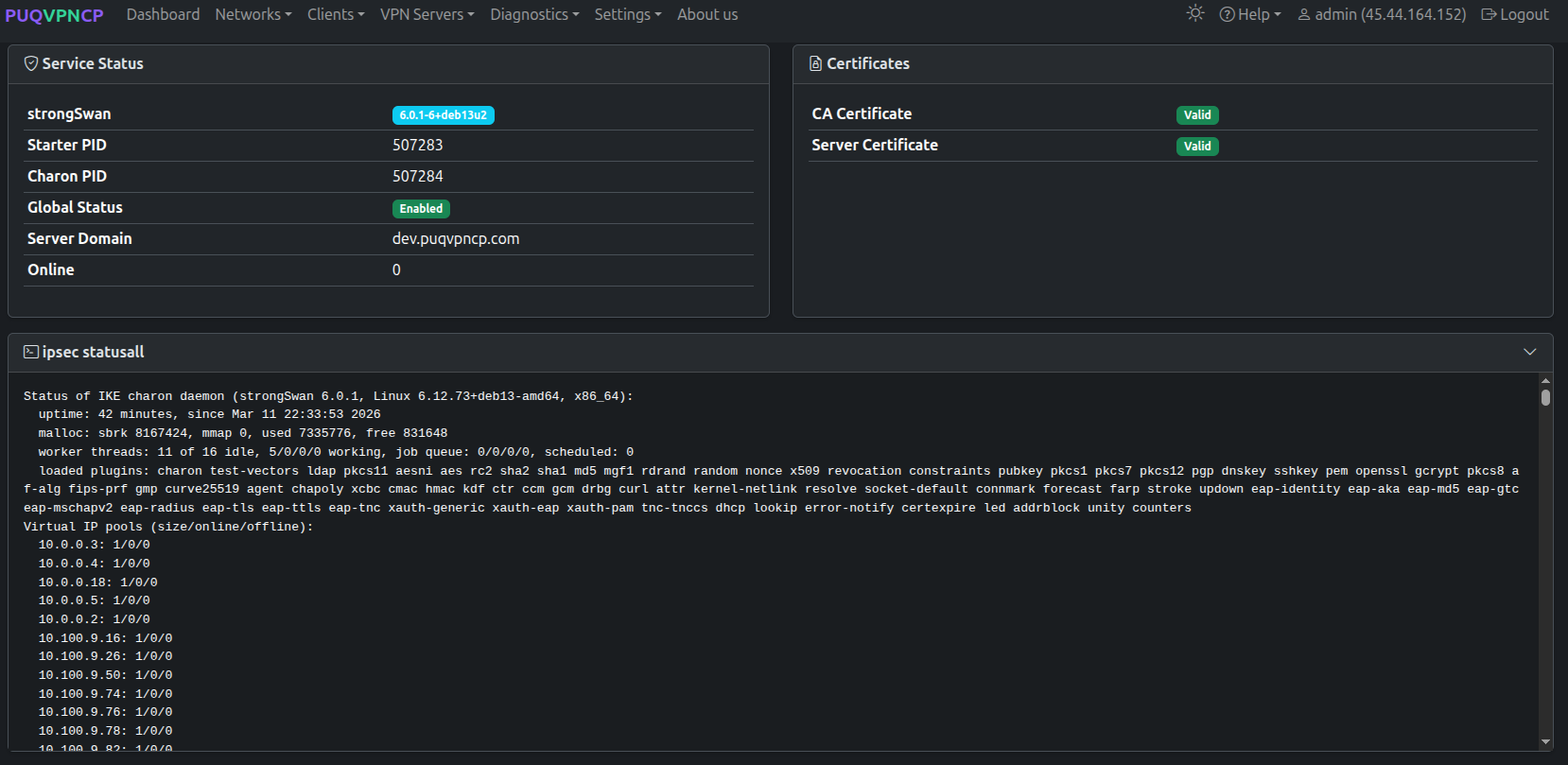The width and height of the screenshot is (1568, 765).
Task: Click the CA Certificate Valid badge
Action: 1197,114
